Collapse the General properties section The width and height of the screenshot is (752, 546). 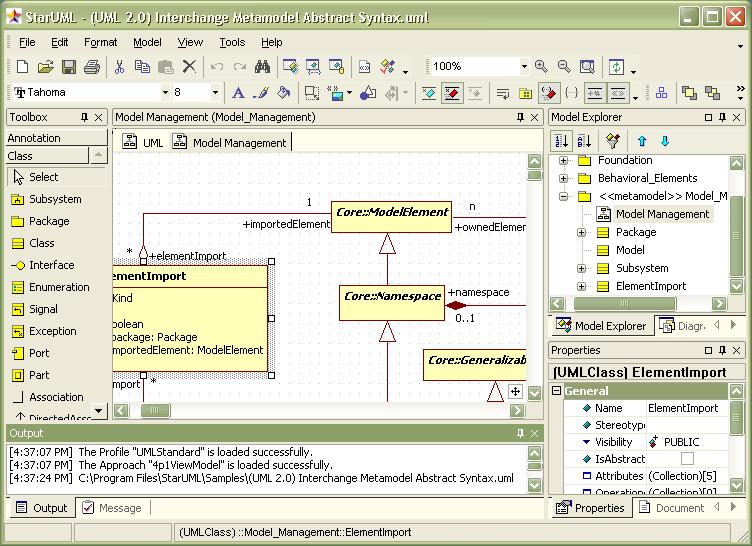tap(556, 391)
